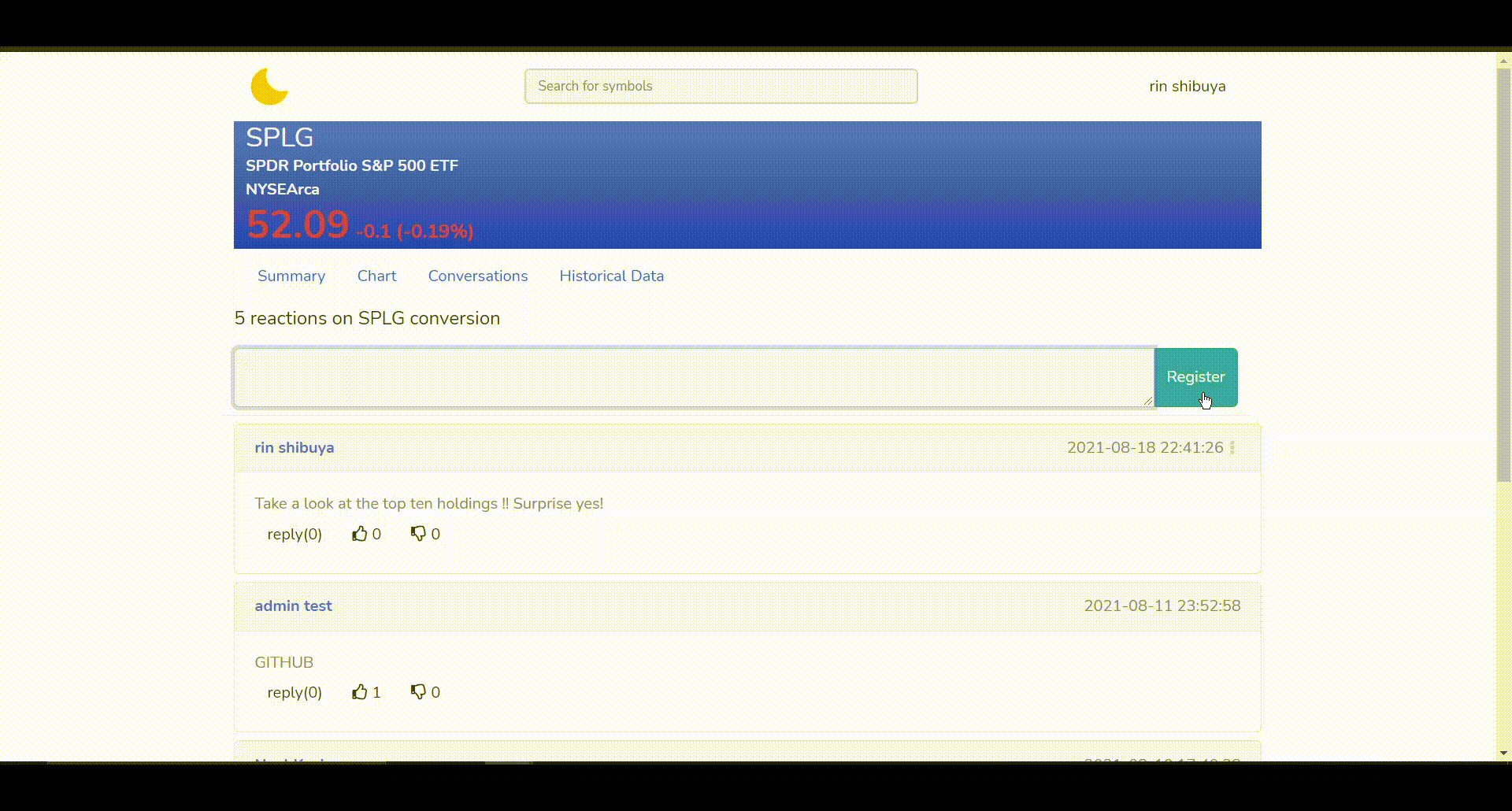
Task: Click the scrollbar down arrow
Action: (1503, 754)
